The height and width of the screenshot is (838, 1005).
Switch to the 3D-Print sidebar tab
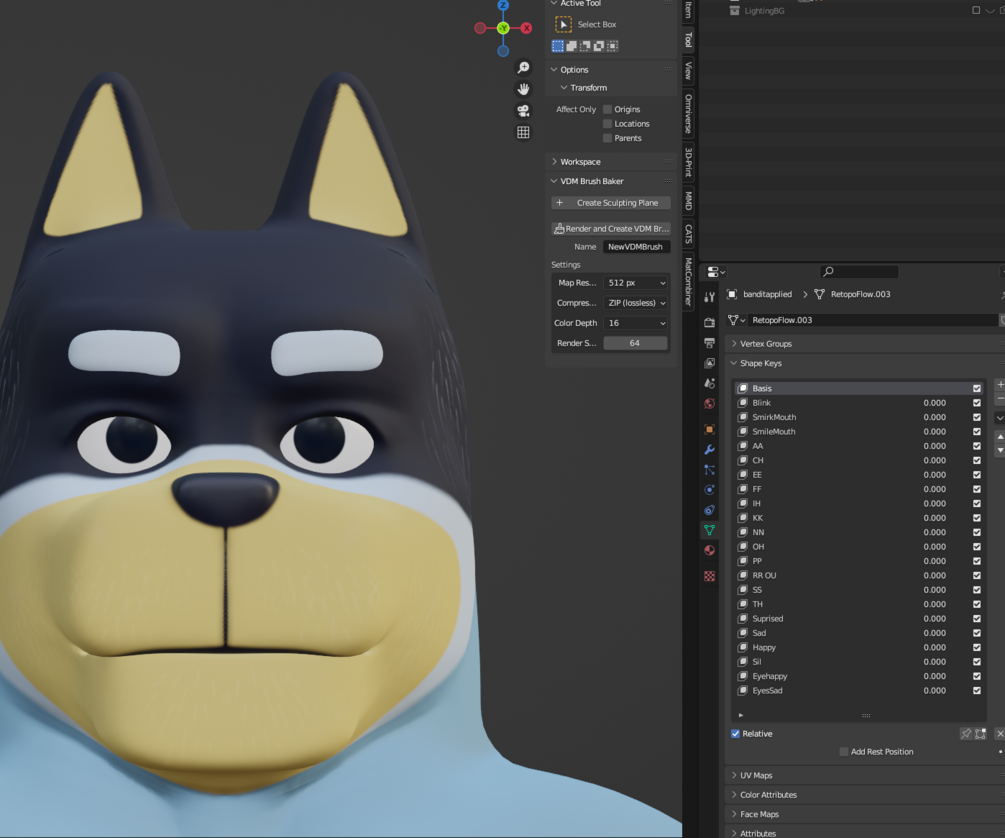(688, 162)
